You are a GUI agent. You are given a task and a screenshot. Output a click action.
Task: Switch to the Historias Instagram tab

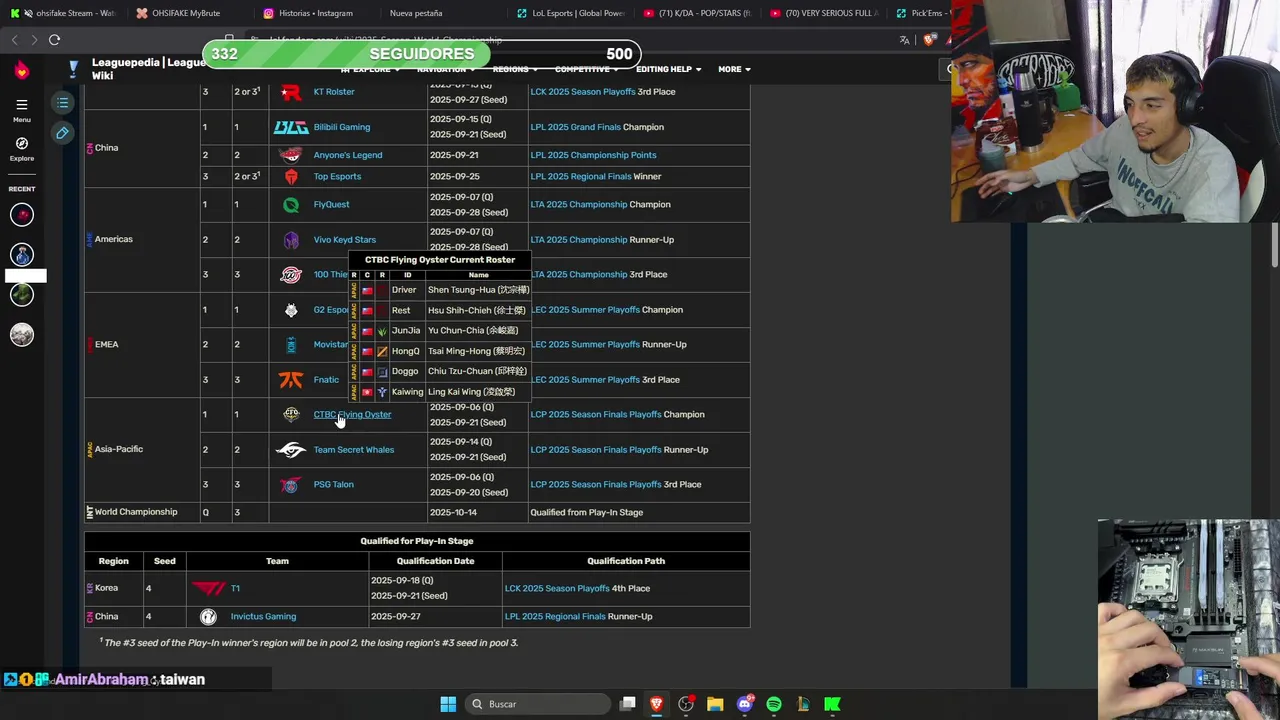[x=313, y=13]
